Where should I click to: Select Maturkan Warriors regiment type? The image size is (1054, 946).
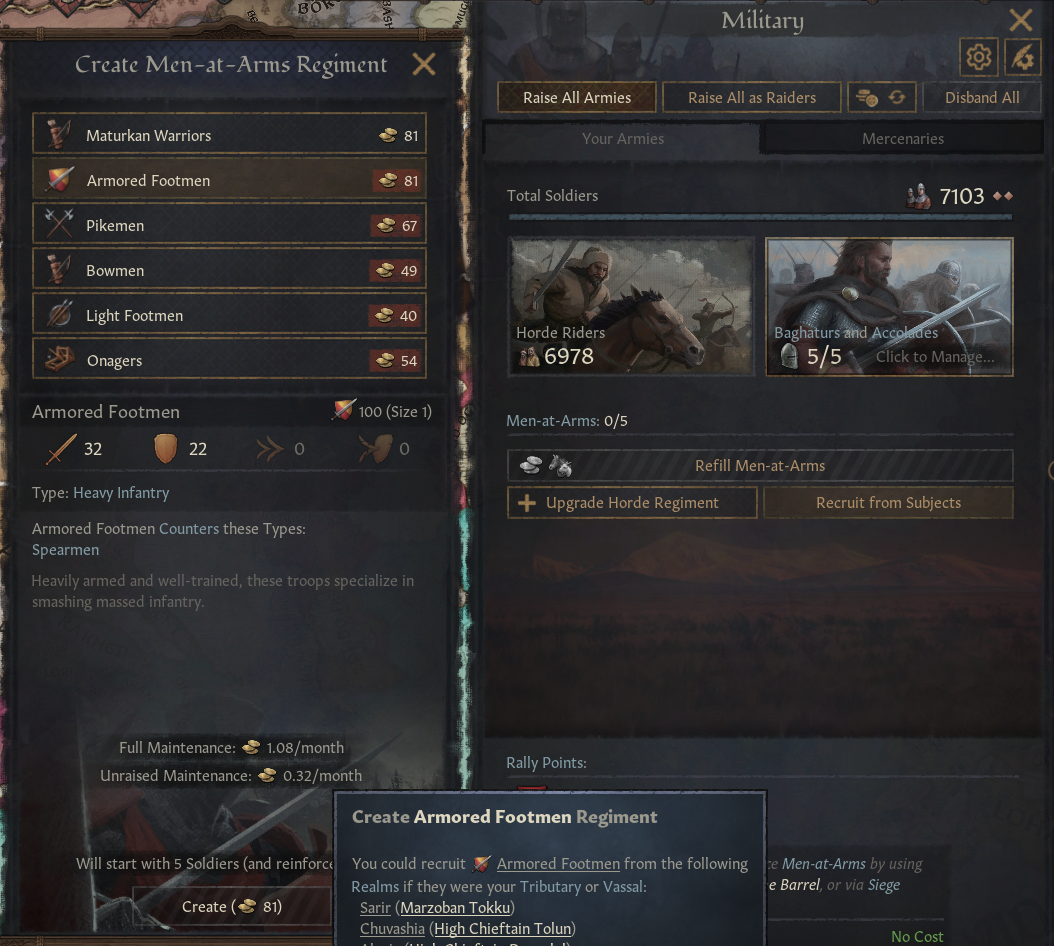229,135
